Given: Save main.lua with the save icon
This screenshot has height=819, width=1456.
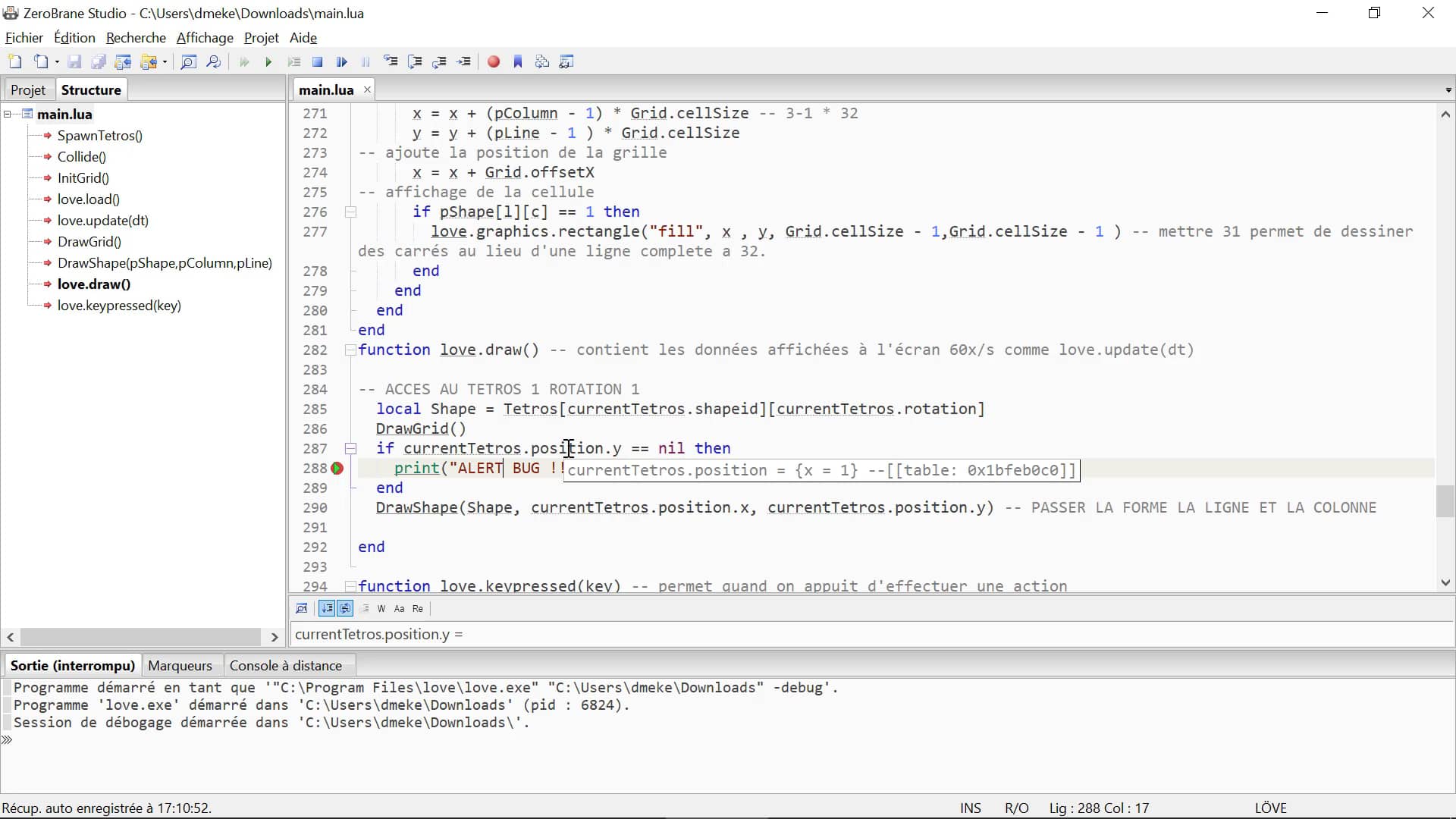Looking at the screenshot, I should (x=74, y=61).
